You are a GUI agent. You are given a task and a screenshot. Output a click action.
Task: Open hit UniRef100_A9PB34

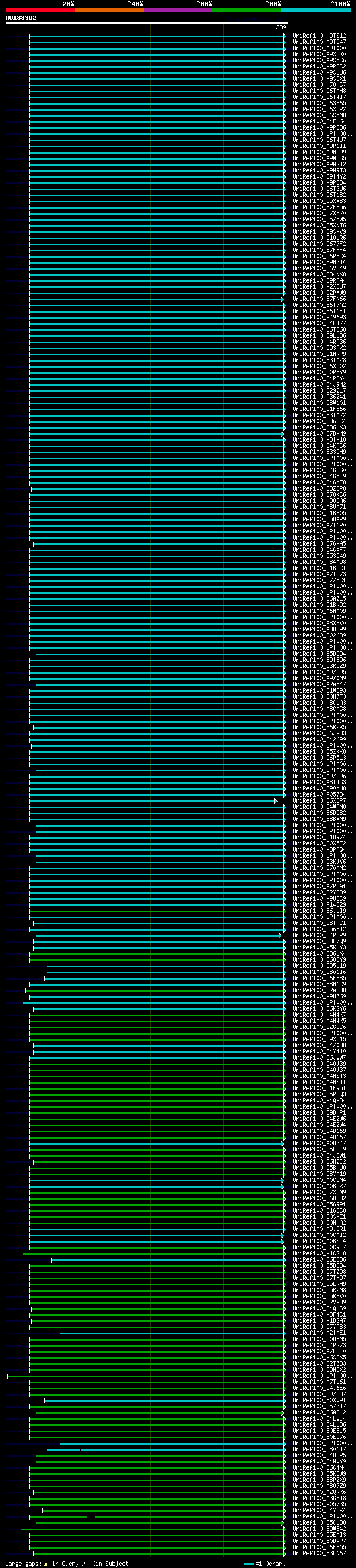coord(319,182)
